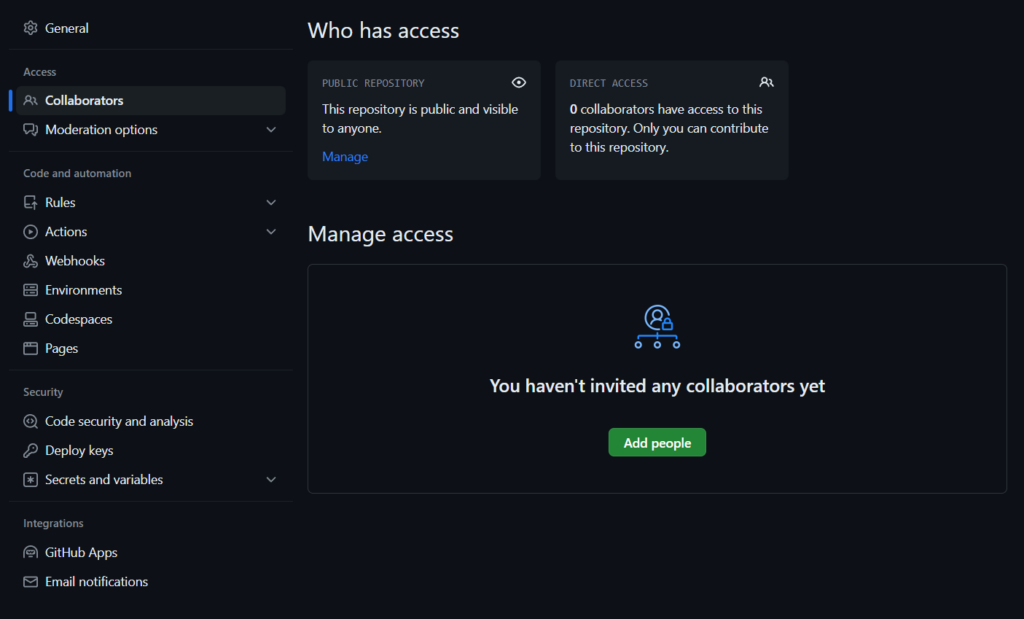1024x619 pixels.
Task: Select the Codespaces icon
Action: tap(29, 318)
